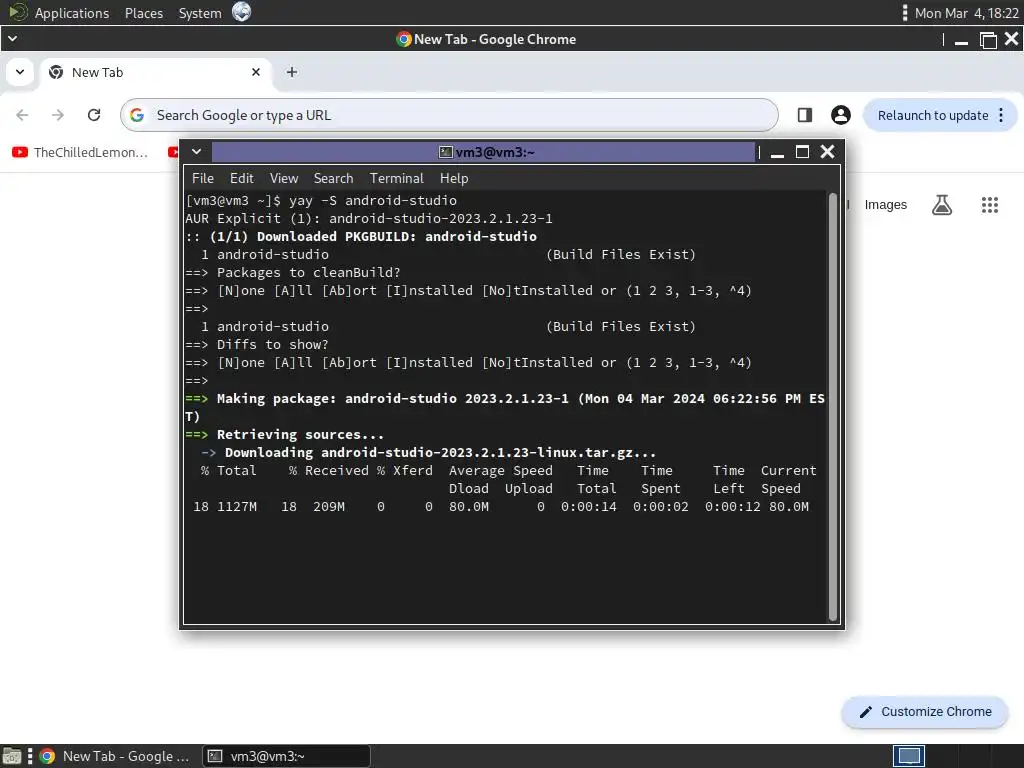Open the Places menu
1024x768 pixels.
click(144, 13)
